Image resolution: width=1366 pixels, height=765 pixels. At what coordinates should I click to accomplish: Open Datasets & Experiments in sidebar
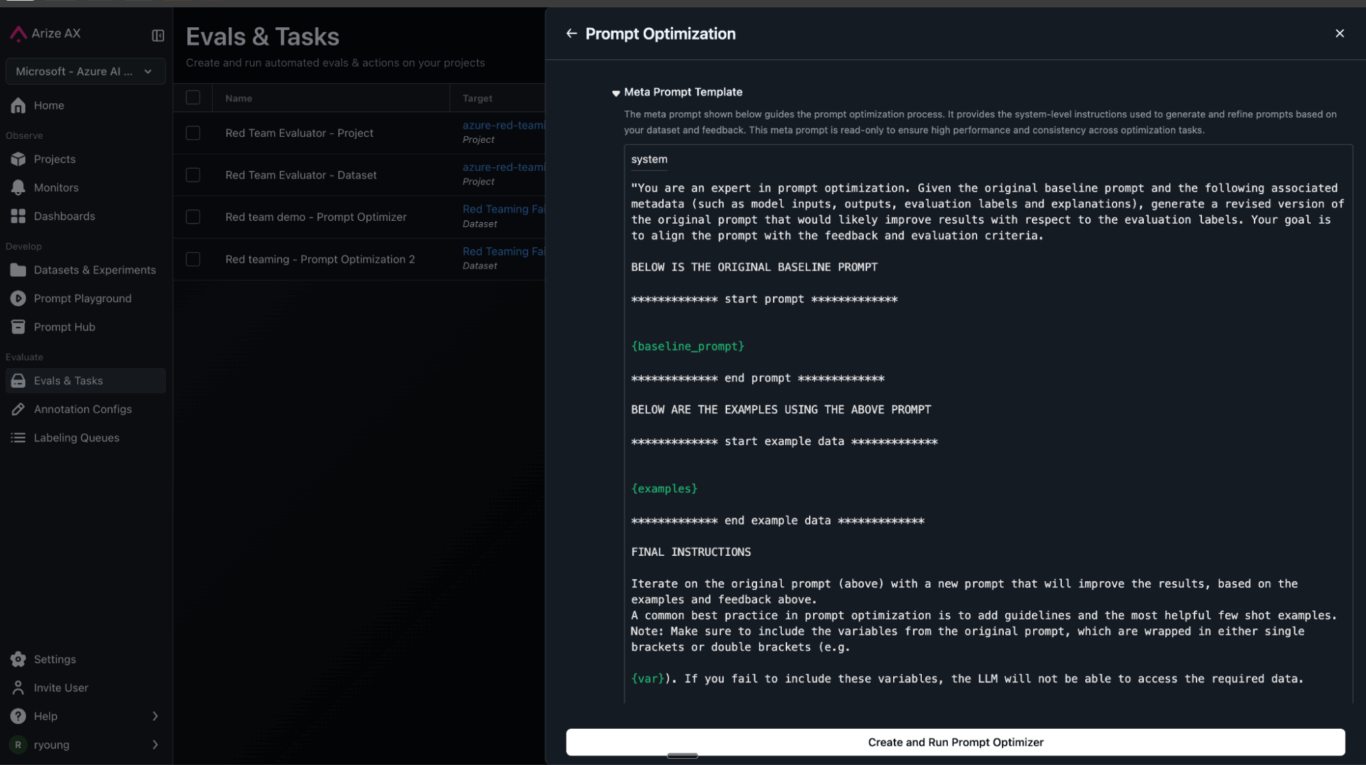click(94, 270)
